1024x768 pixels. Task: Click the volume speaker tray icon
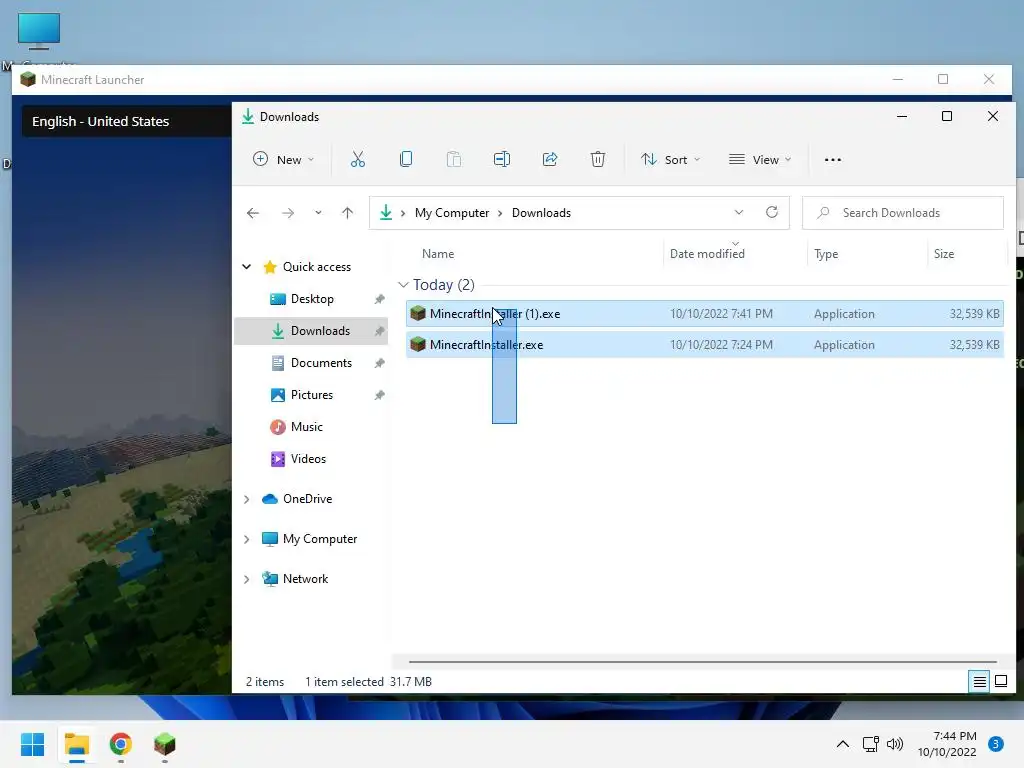pos(895,744)
